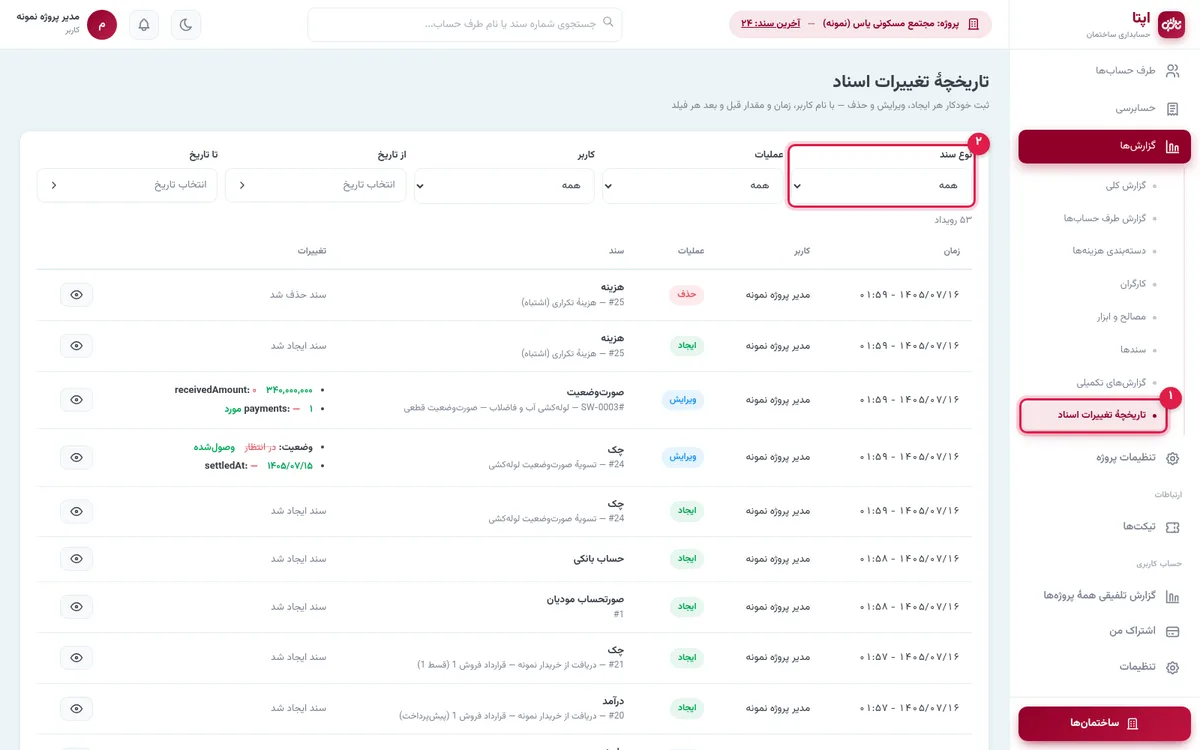View details of صورتحساب مودیان row
The width and height of the screenshot is (1200, 750).
[x=77, y=606]
